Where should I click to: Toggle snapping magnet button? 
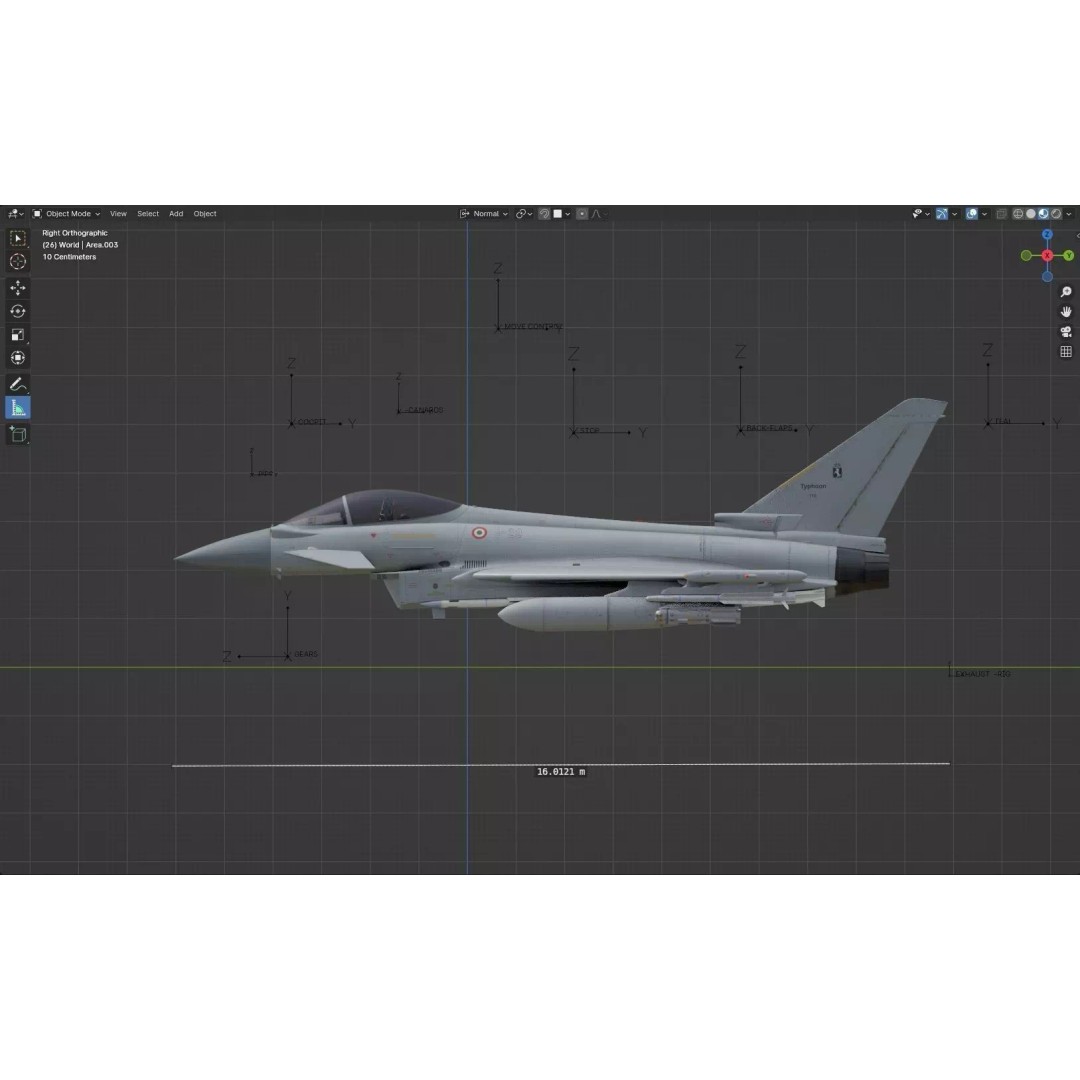[543, 214]
